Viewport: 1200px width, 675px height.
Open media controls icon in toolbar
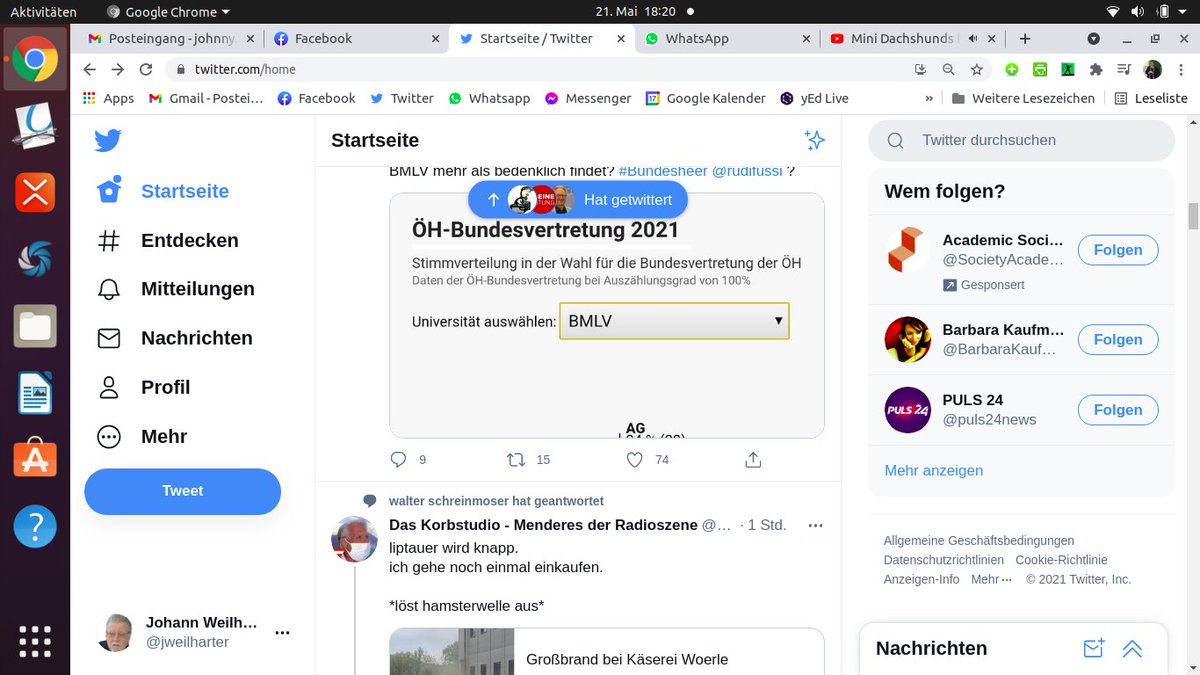pos(1124,69)
